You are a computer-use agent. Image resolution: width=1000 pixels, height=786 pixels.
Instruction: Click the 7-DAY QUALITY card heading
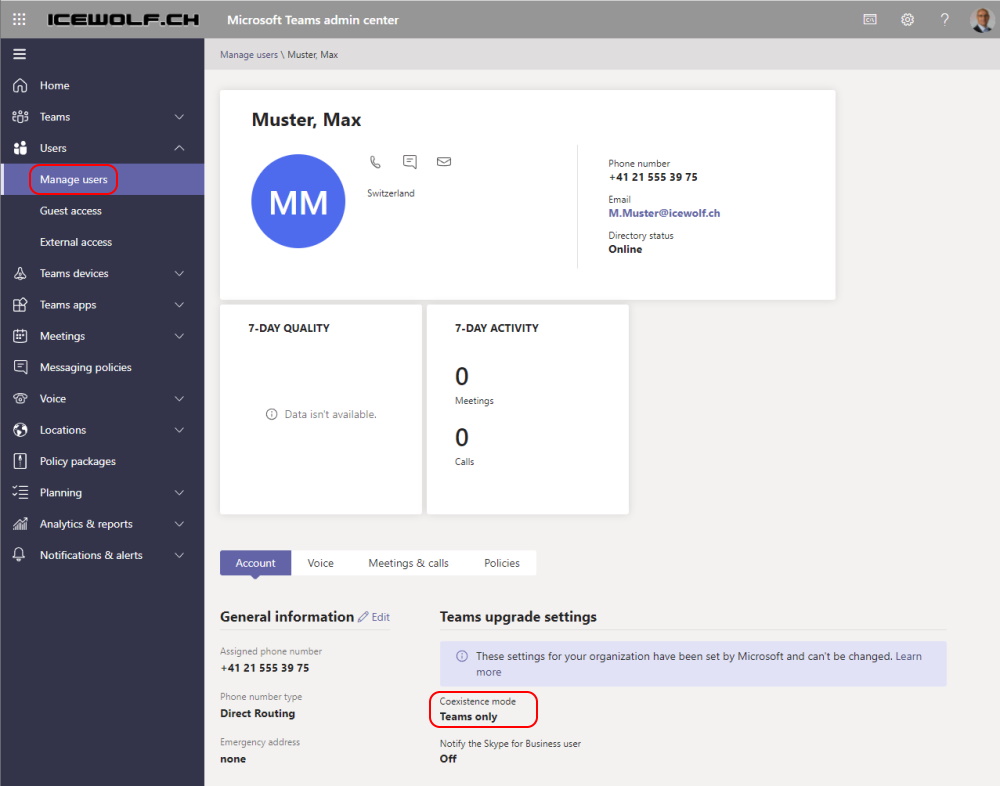coord(289,328)
